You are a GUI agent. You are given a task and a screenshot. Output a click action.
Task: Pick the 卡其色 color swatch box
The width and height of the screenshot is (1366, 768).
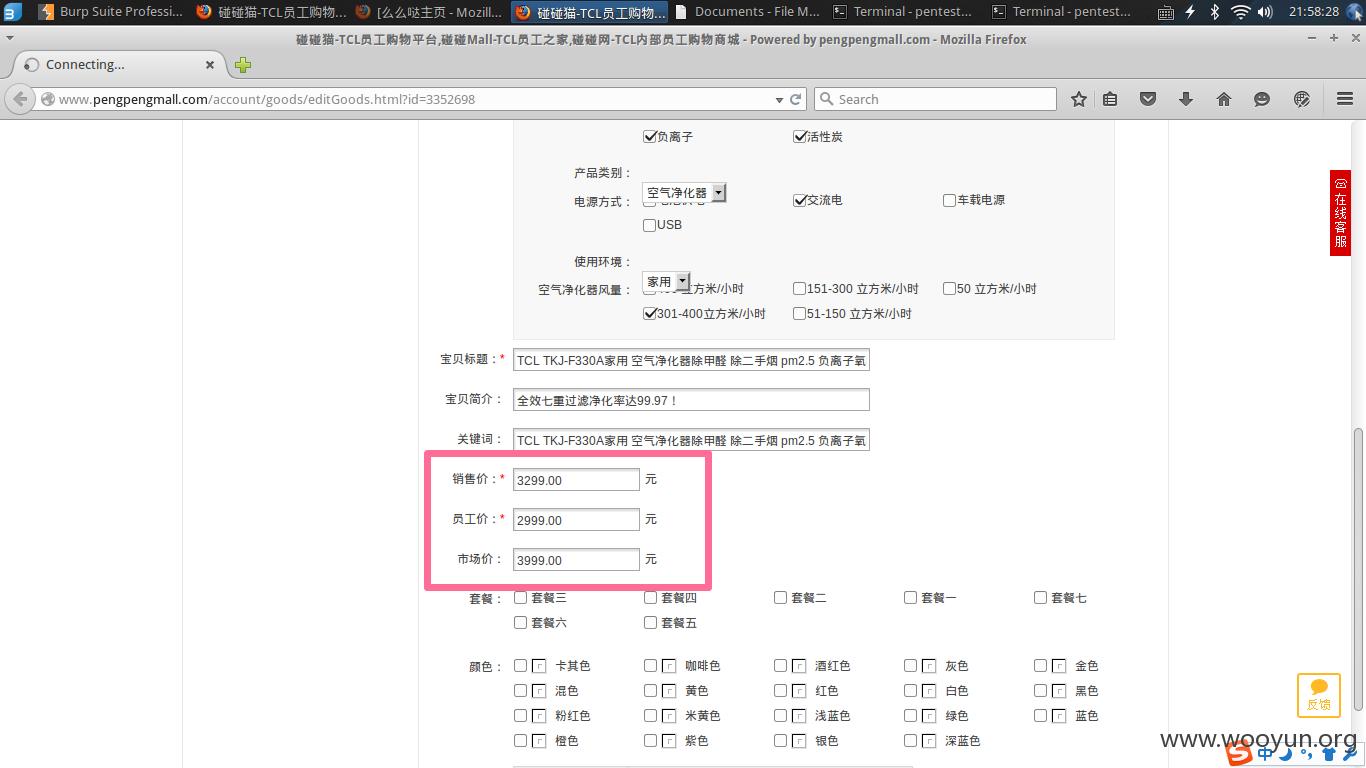[539, 665]
